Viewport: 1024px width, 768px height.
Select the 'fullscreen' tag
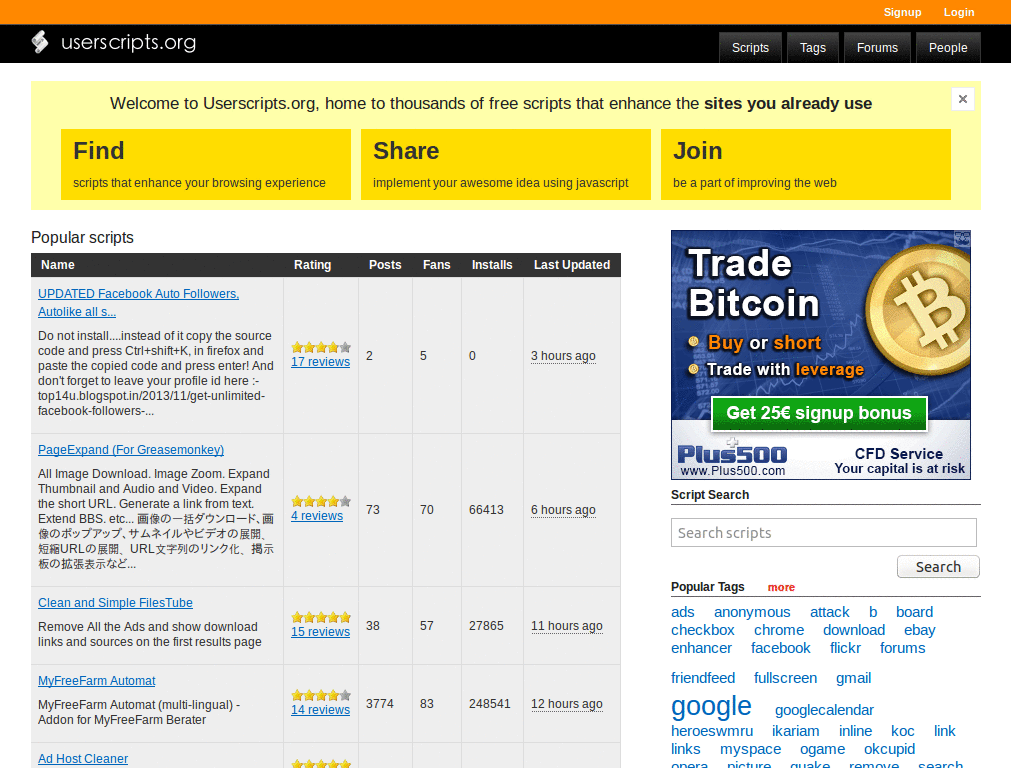[785, 679]
